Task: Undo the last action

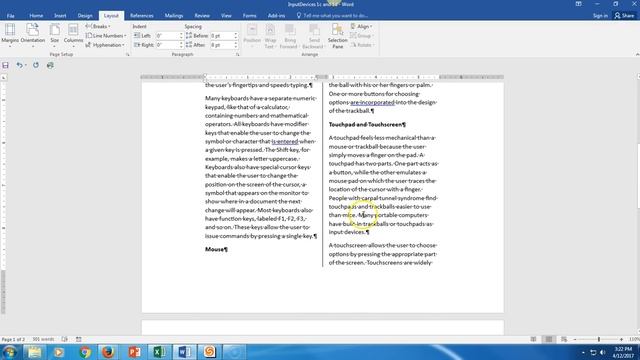Action: (x=19, y=65)
